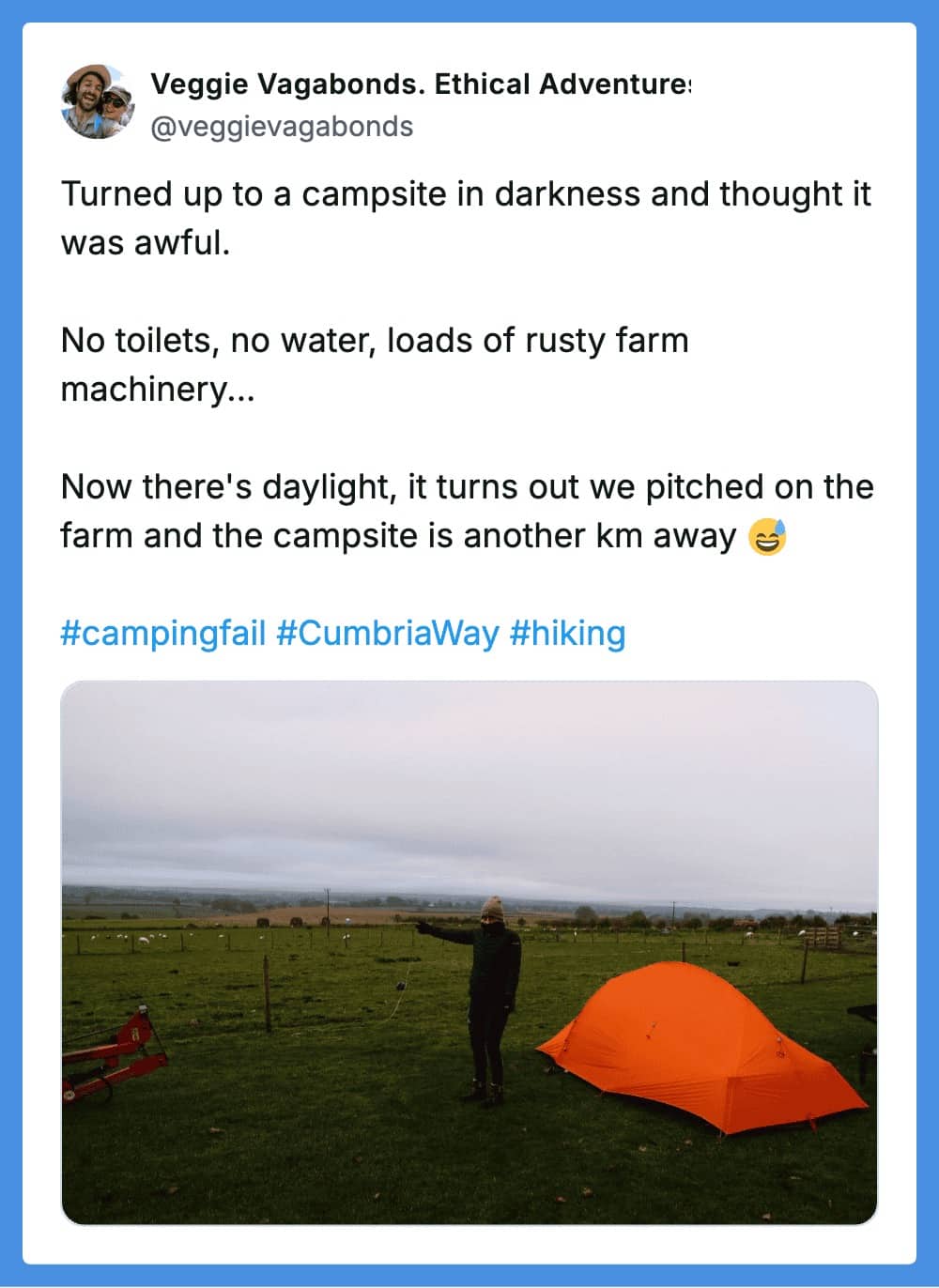
Task: Click the Veggie Vagabonds profile avatar
Action: 98,102
